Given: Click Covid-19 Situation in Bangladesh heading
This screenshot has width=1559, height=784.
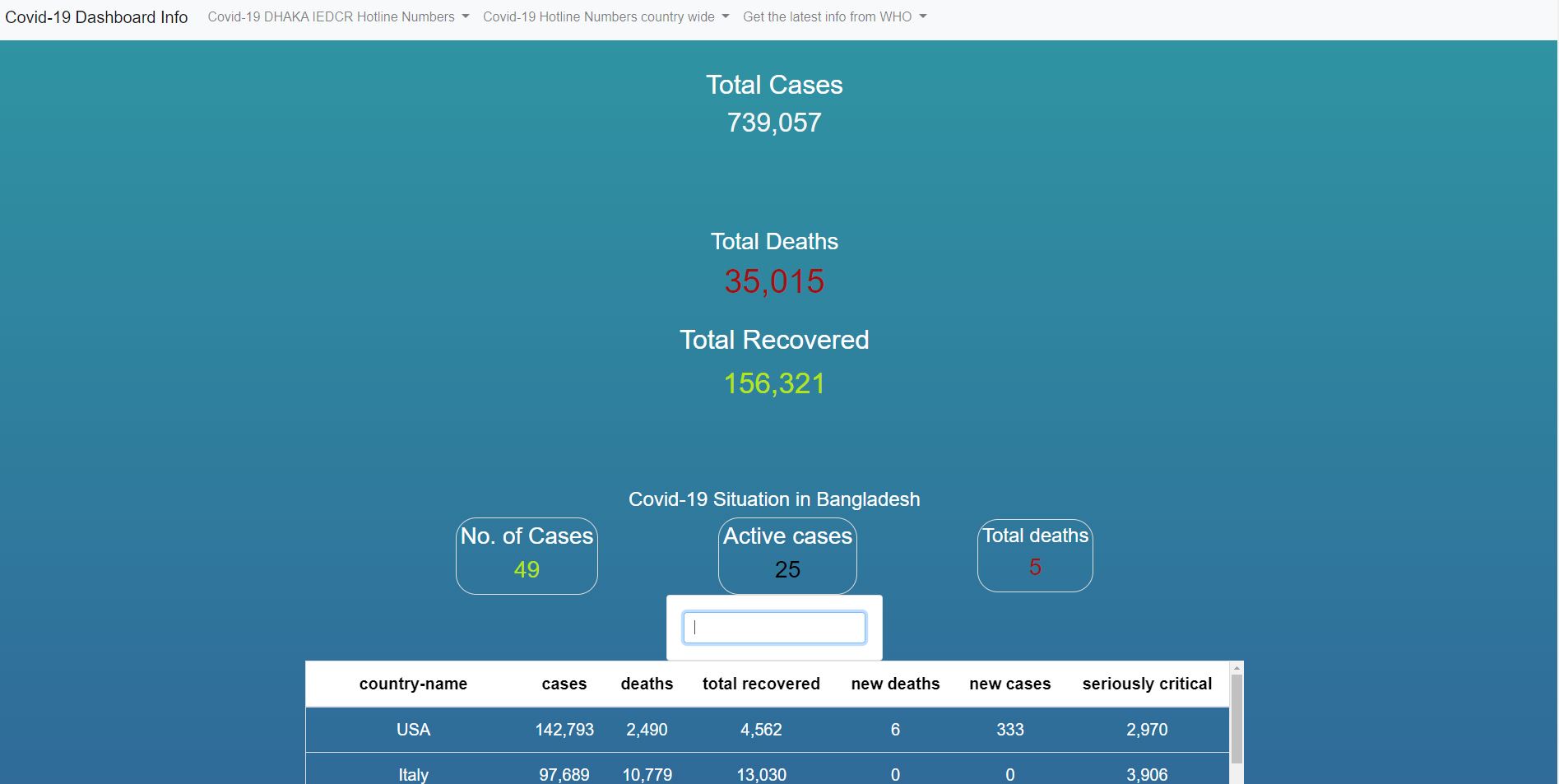Looking at the screenshot, I should point(774,499).
